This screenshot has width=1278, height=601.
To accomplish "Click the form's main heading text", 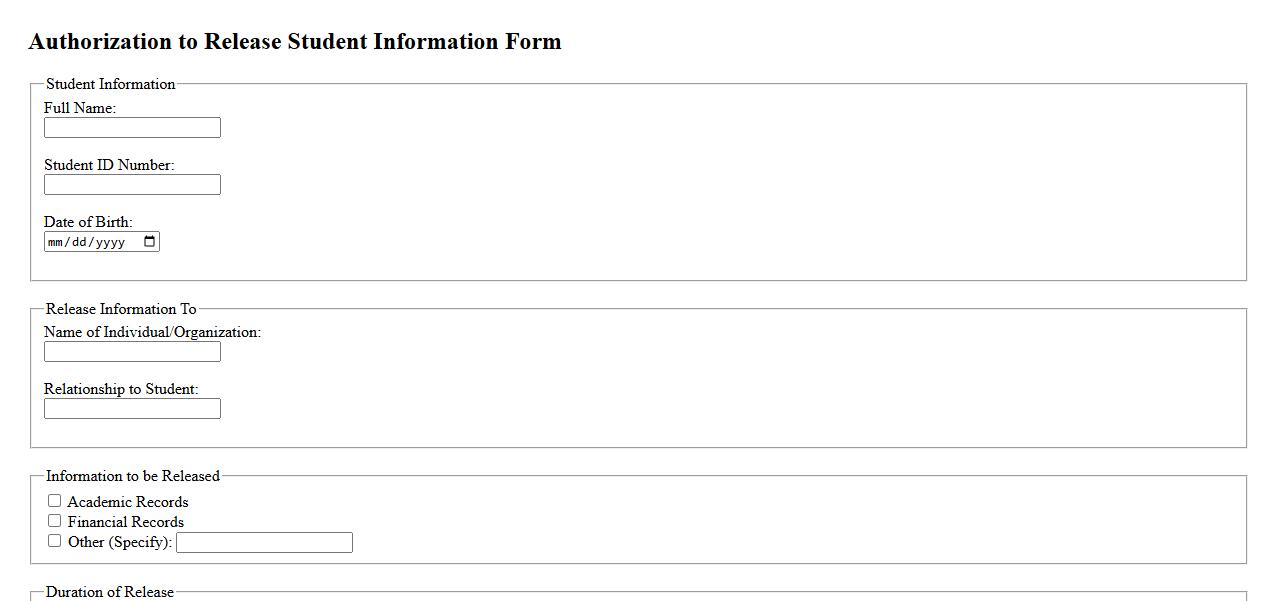I will 295,42.
